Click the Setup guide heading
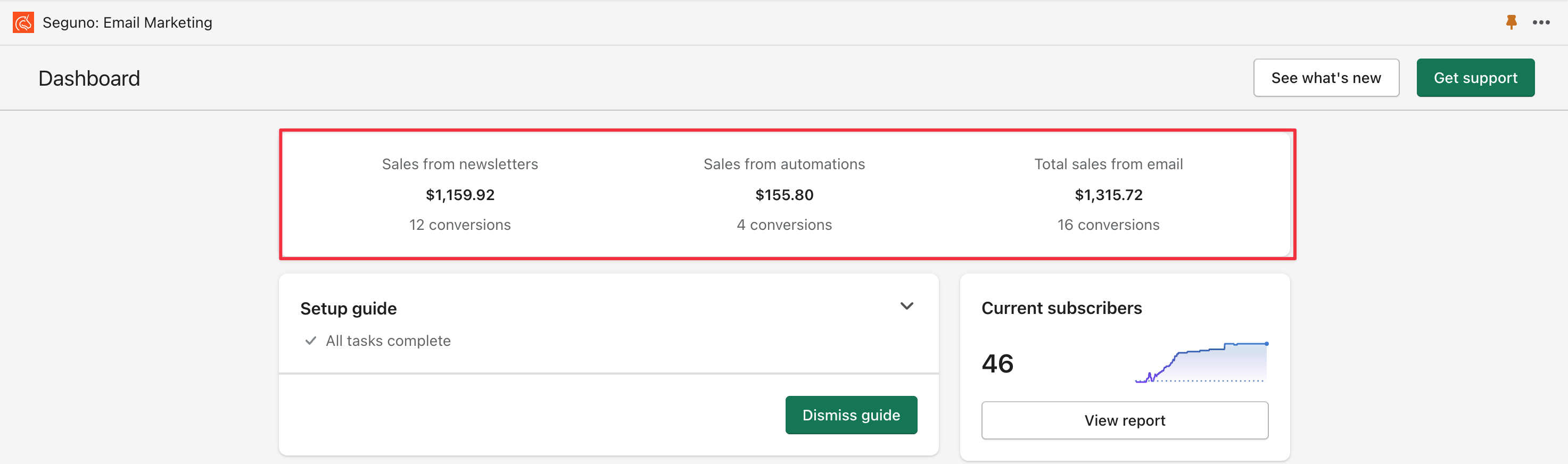This screenshot has height=464, width=1568. point(348,309)
